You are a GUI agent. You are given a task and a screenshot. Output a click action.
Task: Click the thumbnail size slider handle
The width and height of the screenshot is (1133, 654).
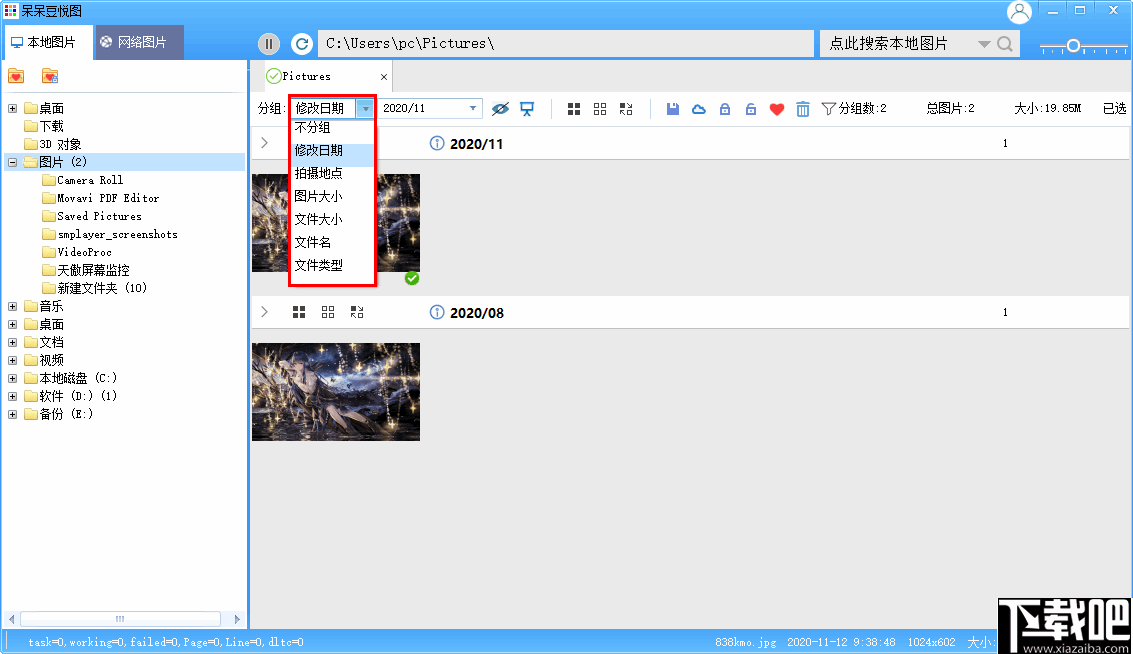pyautogui.click(x=1073, y=46)
